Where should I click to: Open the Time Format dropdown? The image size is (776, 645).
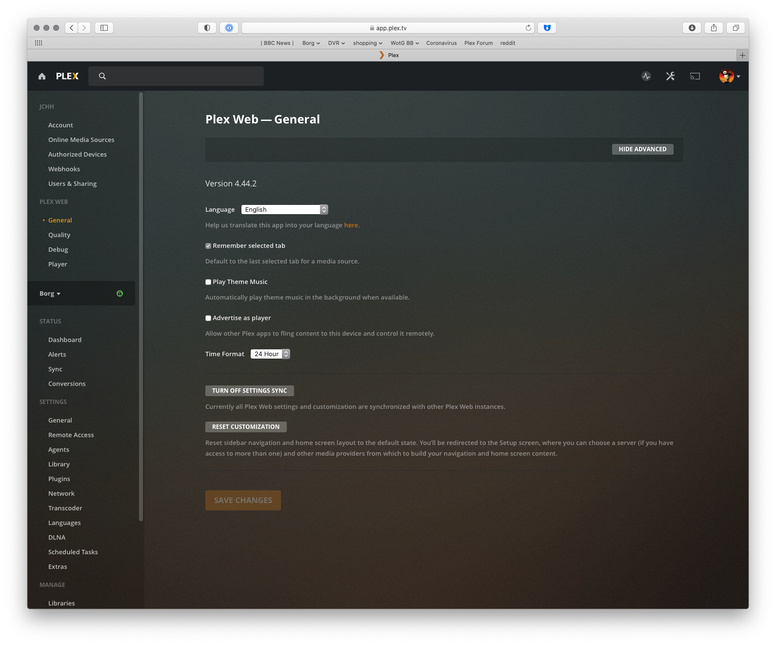pos(270,354)
